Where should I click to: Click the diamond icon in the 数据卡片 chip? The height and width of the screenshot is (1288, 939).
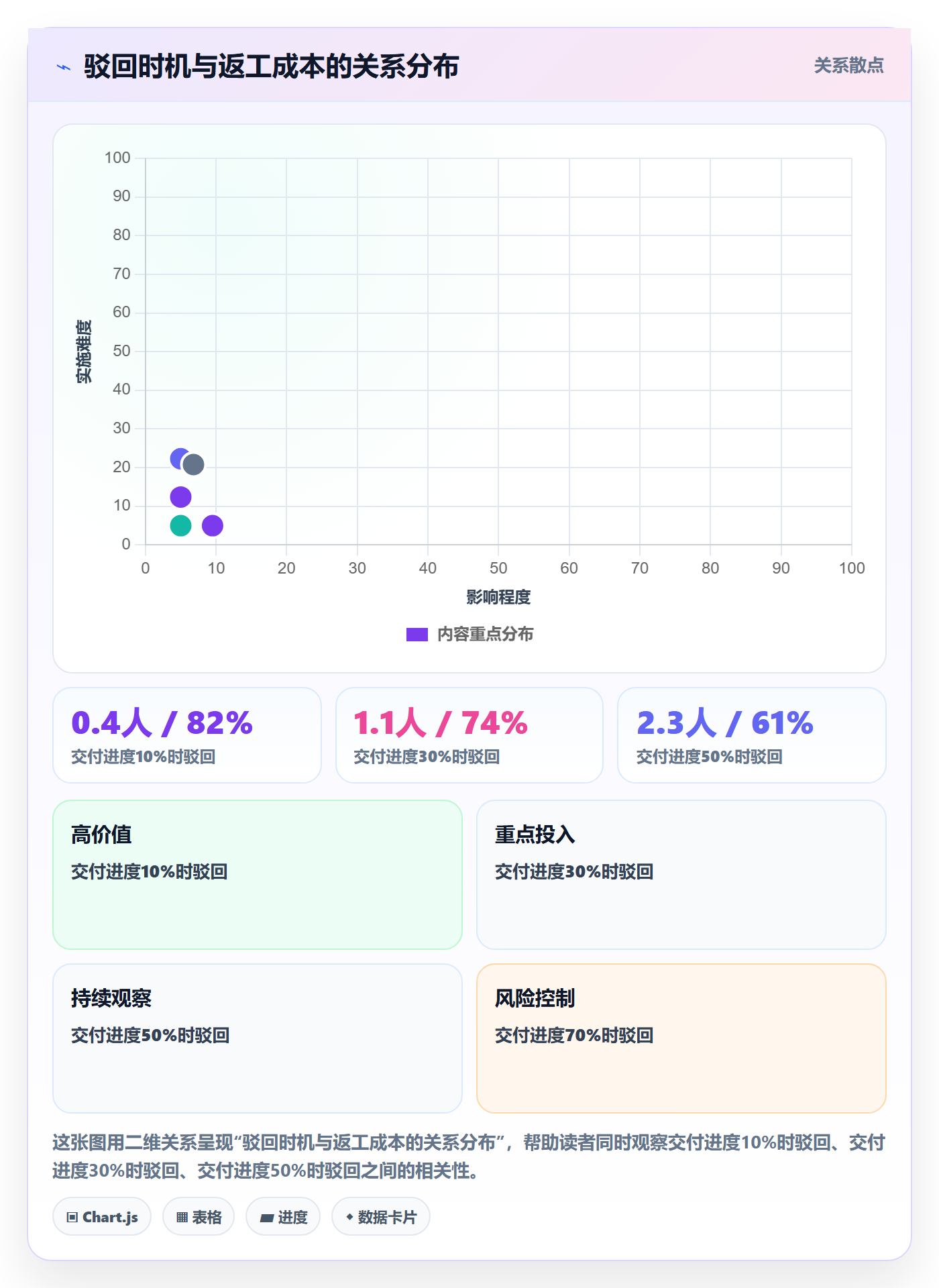349,1217
